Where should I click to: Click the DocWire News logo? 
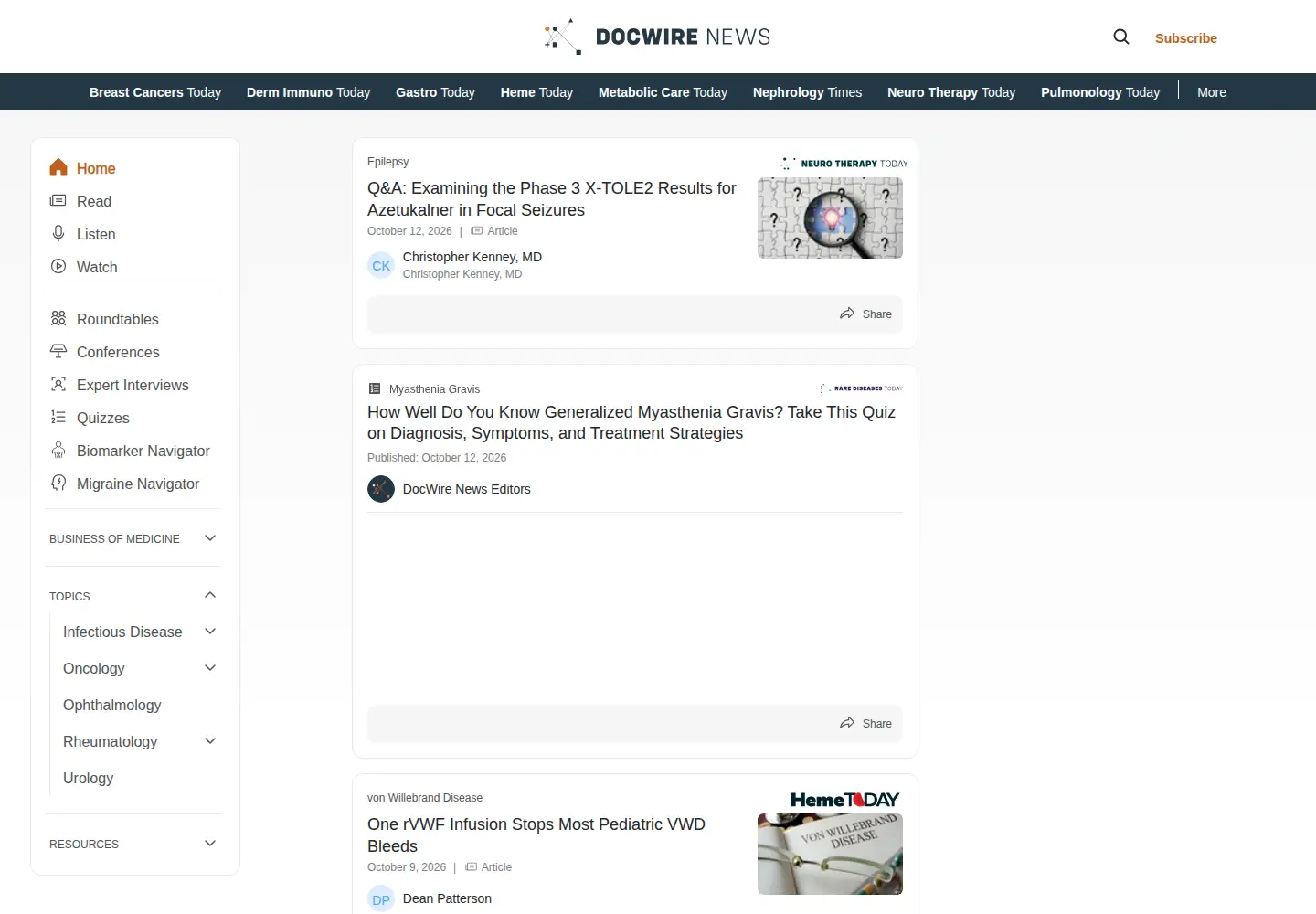point(657,37)
